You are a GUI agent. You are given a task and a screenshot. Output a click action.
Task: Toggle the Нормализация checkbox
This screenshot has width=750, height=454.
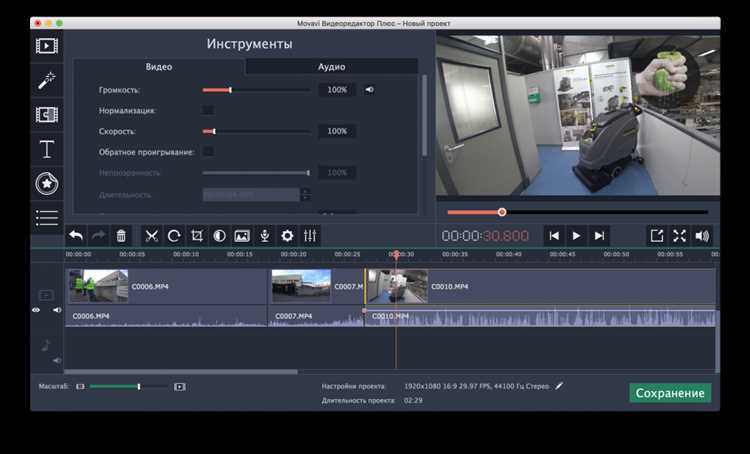(x=208, y=111)
